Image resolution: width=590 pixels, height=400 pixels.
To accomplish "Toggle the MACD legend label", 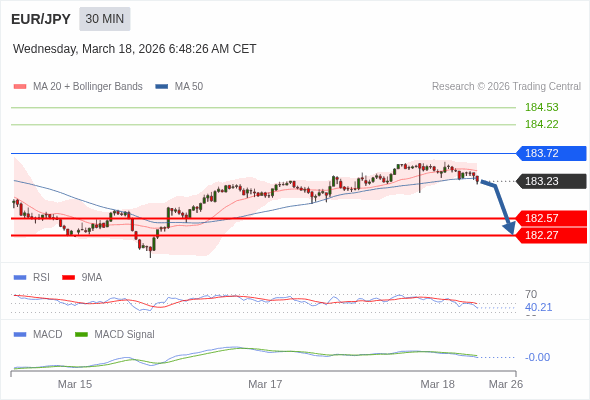I will (x=48, y=335).
